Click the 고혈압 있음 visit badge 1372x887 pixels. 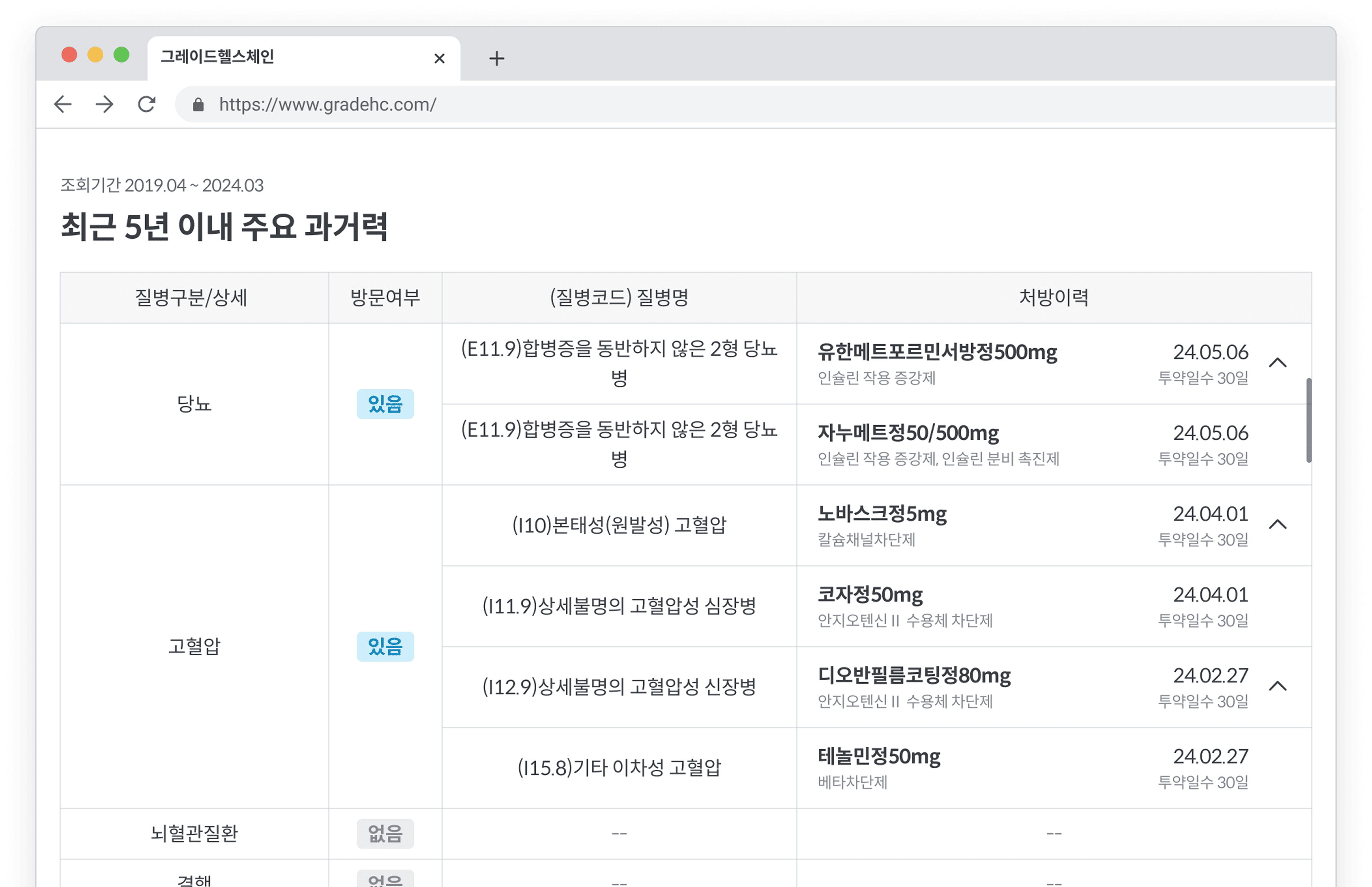385,646
